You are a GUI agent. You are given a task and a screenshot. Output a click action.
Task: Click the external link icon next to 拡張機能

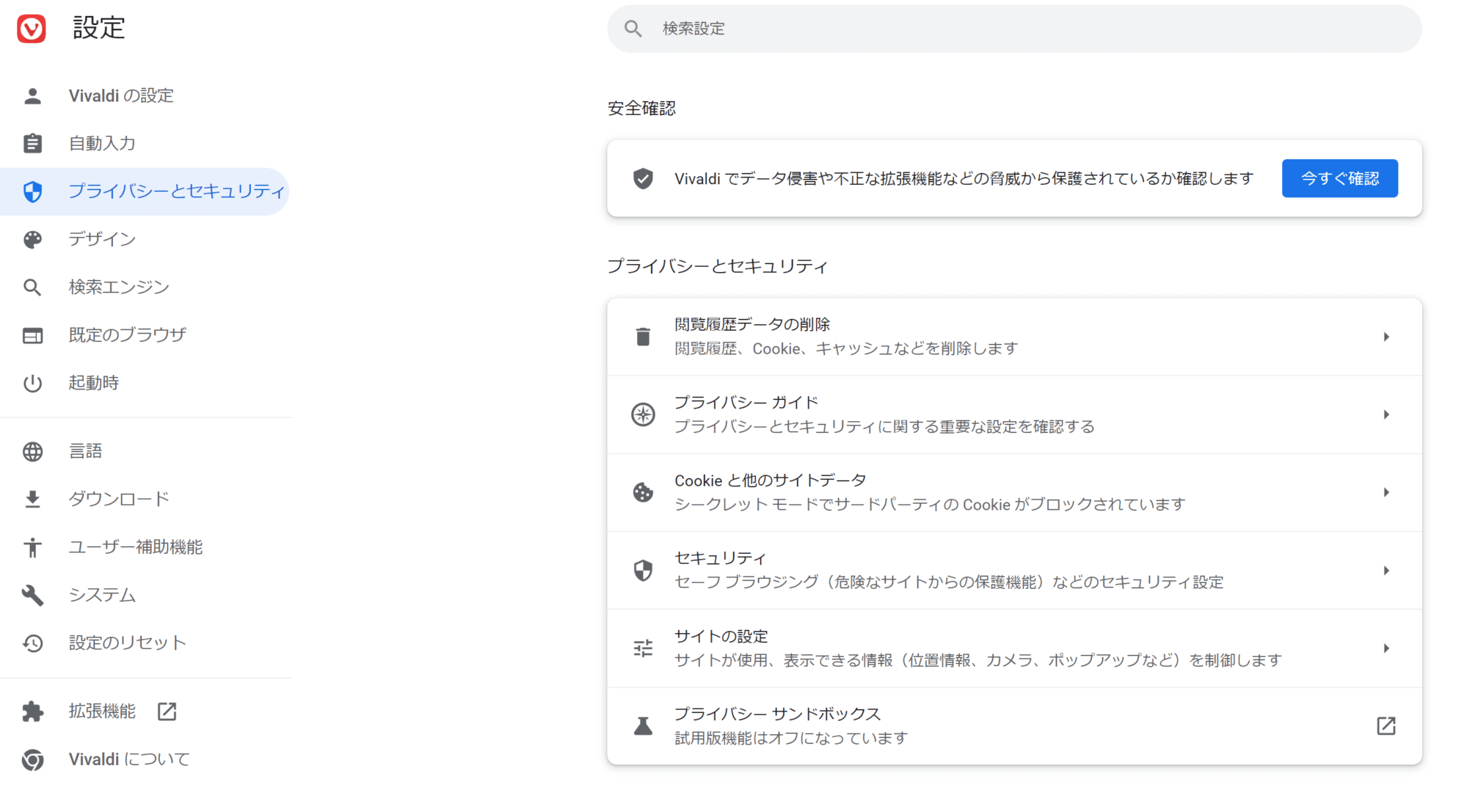(x=167, y=712)
